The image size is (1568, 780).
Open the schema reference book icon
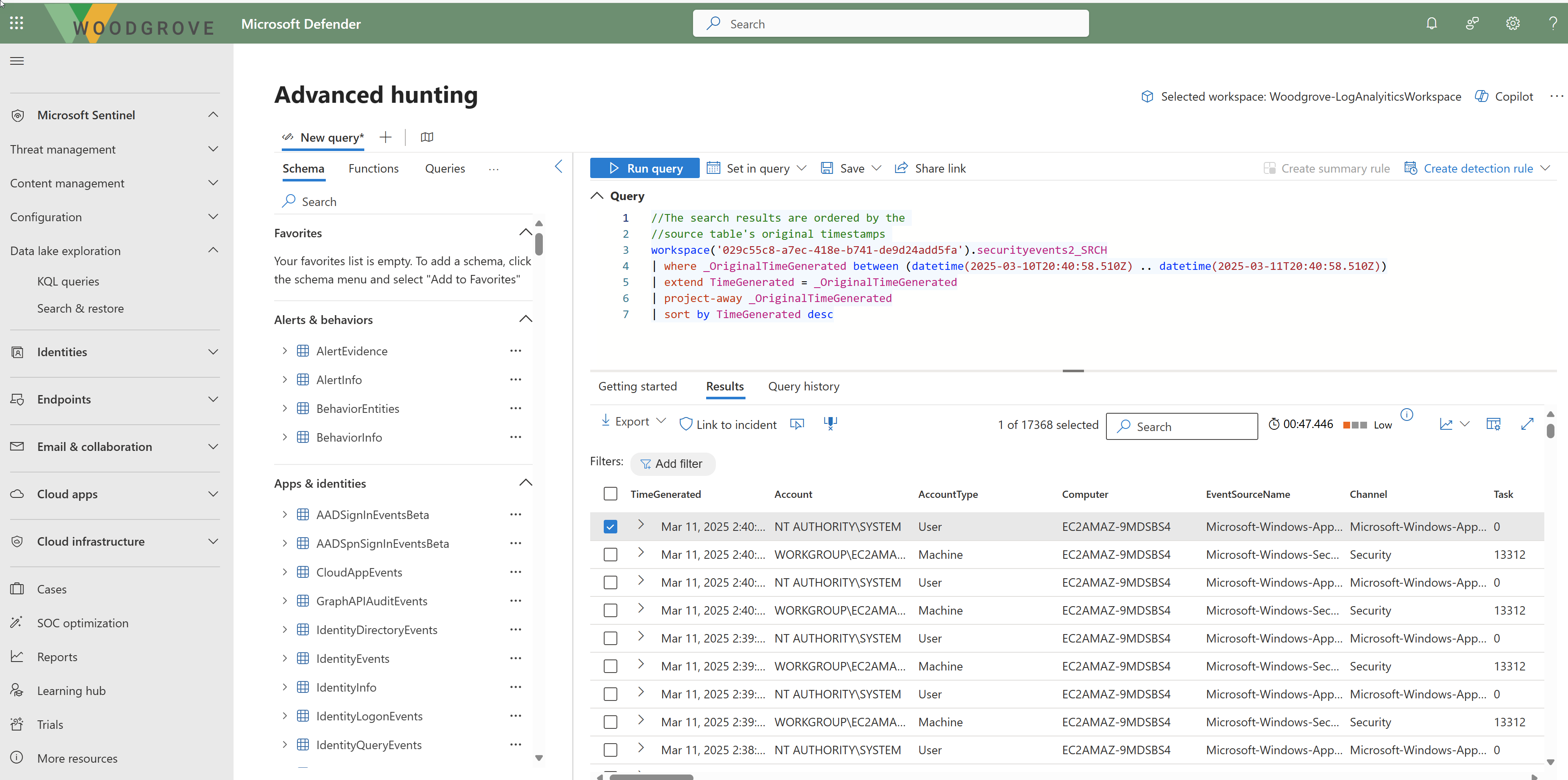pos(427,137)
